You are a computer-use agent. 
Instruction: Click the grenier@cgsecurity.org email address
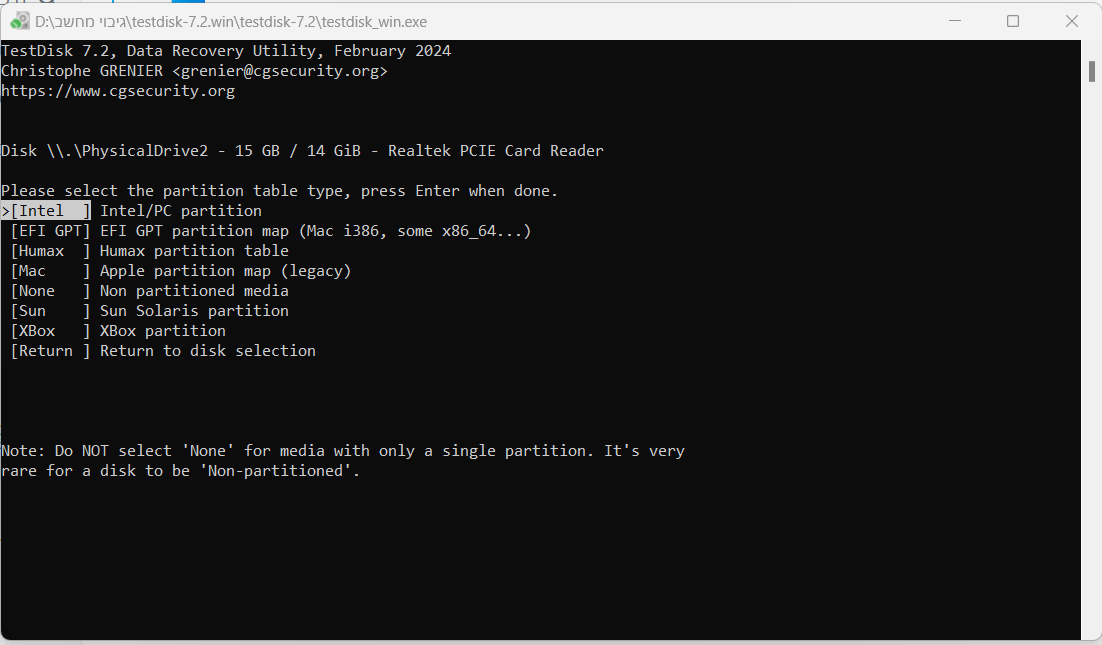[x=280, y=71]
